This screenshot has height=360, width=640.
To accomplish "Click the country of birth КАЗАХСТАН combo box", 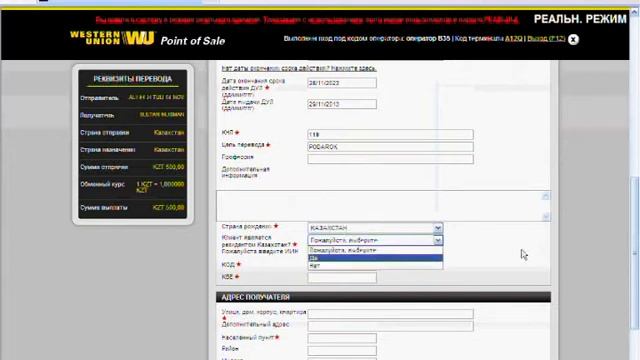I will point(375,228).
